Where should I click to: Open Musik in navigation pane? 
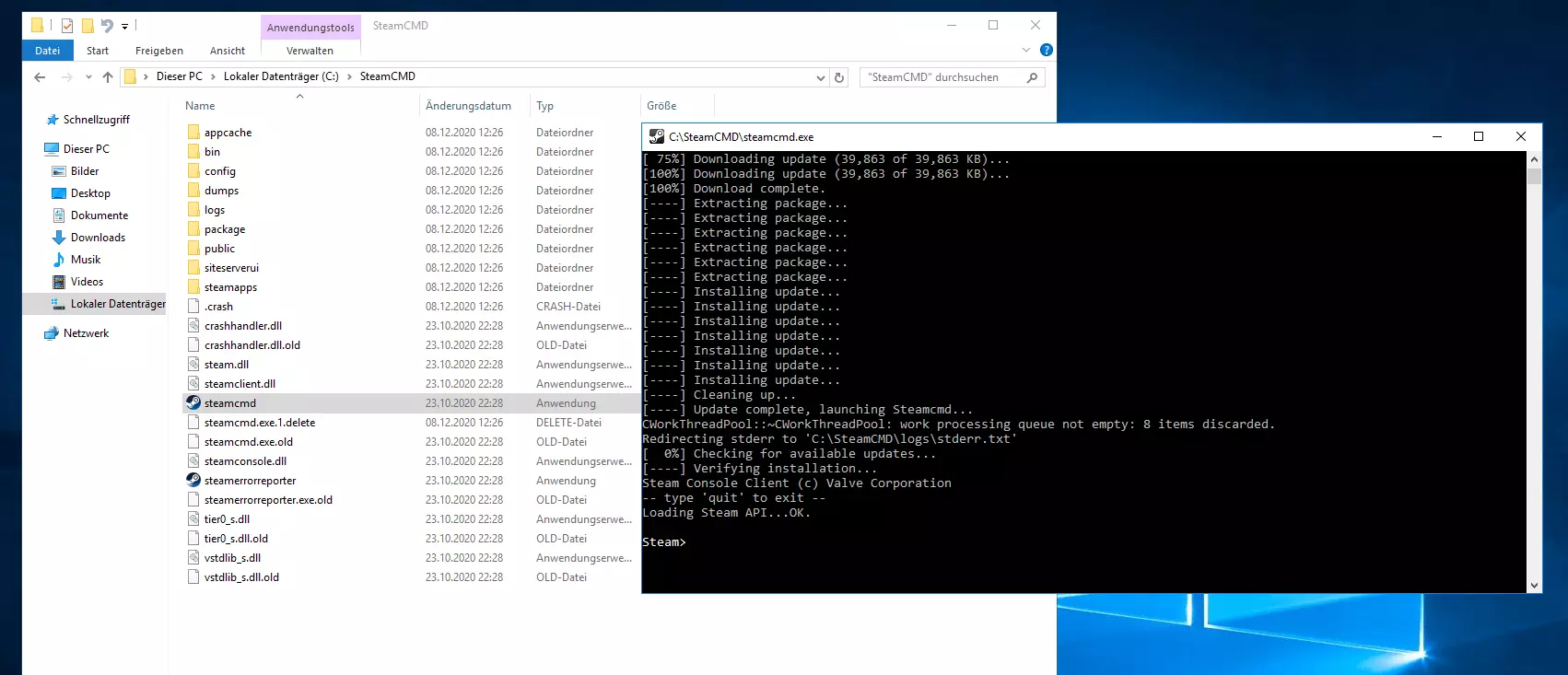(x=86, y=259)
